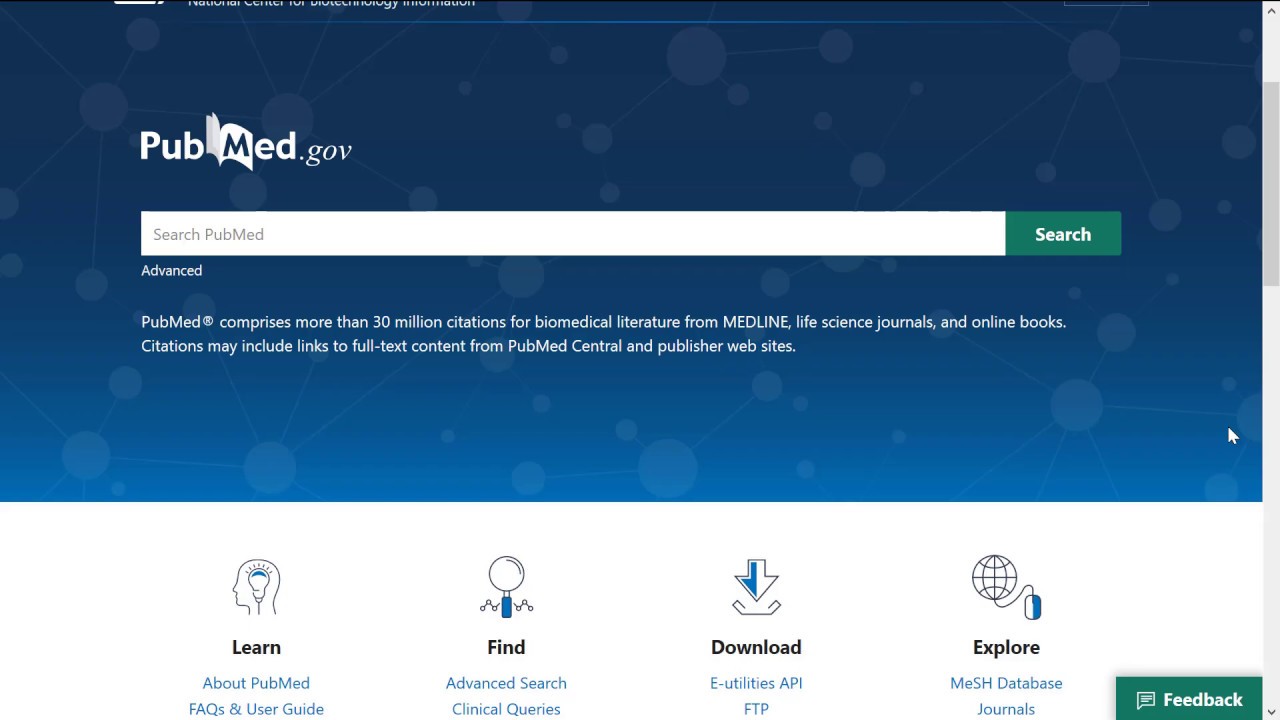This screenshot has width=1280, height=720.
Task: Open the About PubMed link
Action: coord(256,683)
